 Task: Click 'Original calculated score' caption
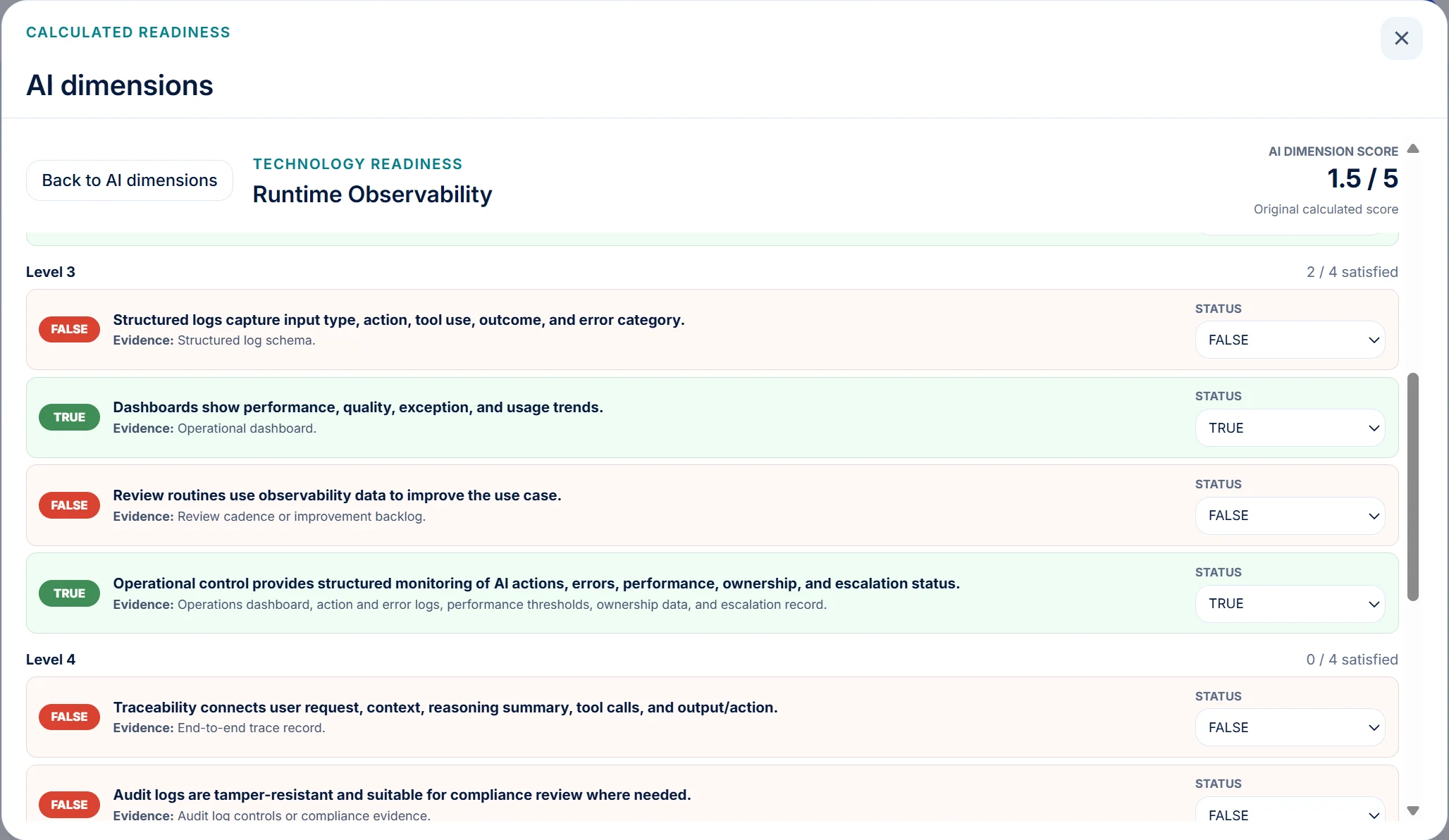click(x=1326, y=209)
